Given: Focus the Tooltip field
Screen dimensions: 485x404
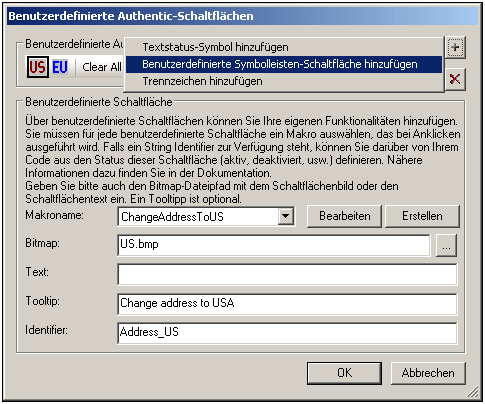Looking at the screenshot, I should point(287,304).
